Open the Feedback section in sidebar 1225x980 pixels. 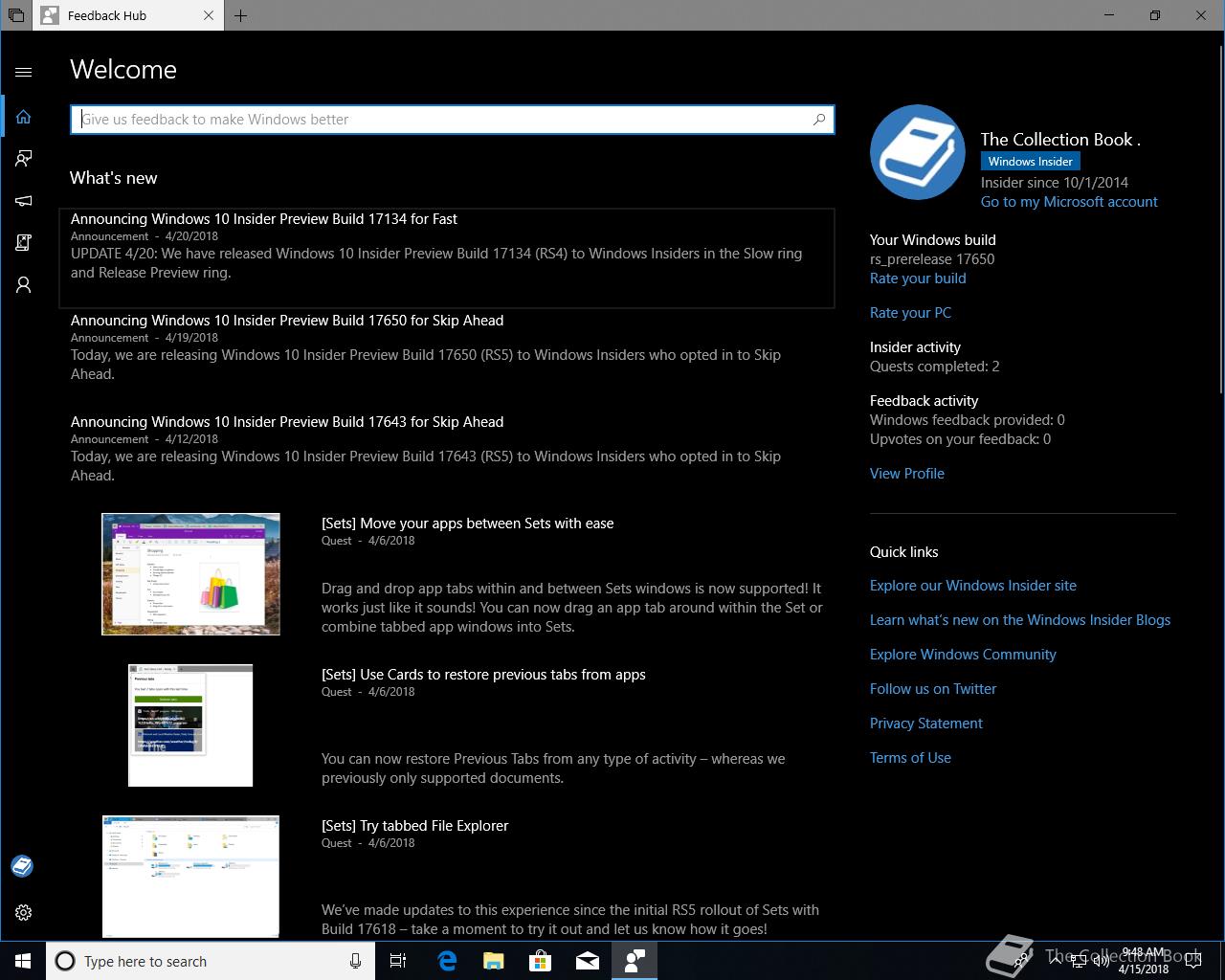(x=24, y=159)
